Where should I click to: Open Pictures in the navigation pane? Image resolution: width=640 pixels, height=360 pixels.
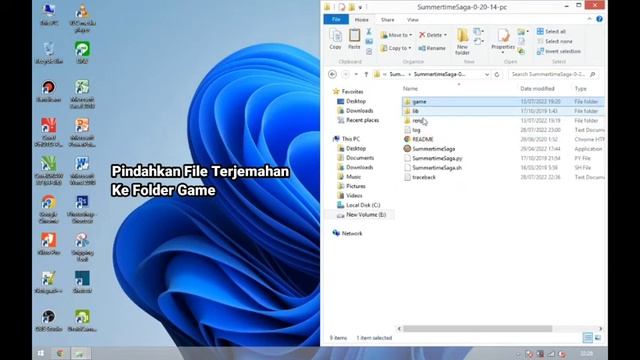[x=351, y=186]
